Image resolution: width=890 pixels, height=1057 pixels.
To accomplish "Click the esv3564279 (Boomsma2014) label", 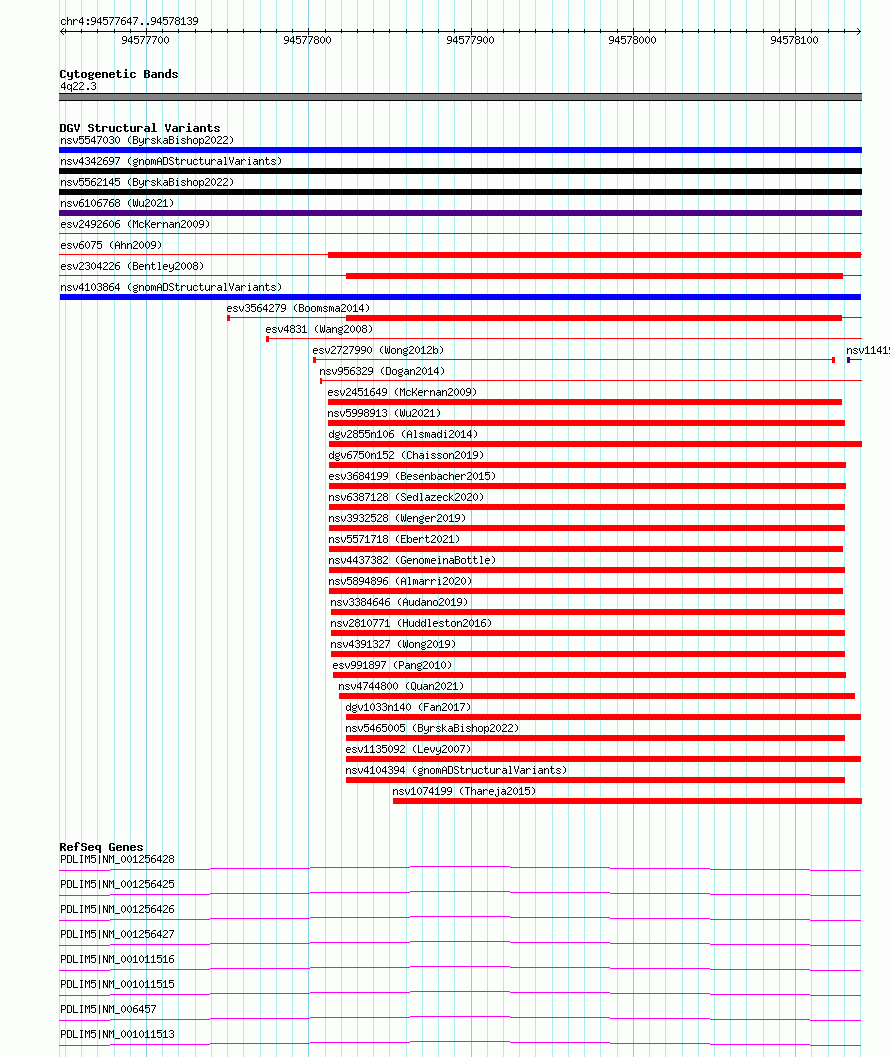I will click(298, 308).
